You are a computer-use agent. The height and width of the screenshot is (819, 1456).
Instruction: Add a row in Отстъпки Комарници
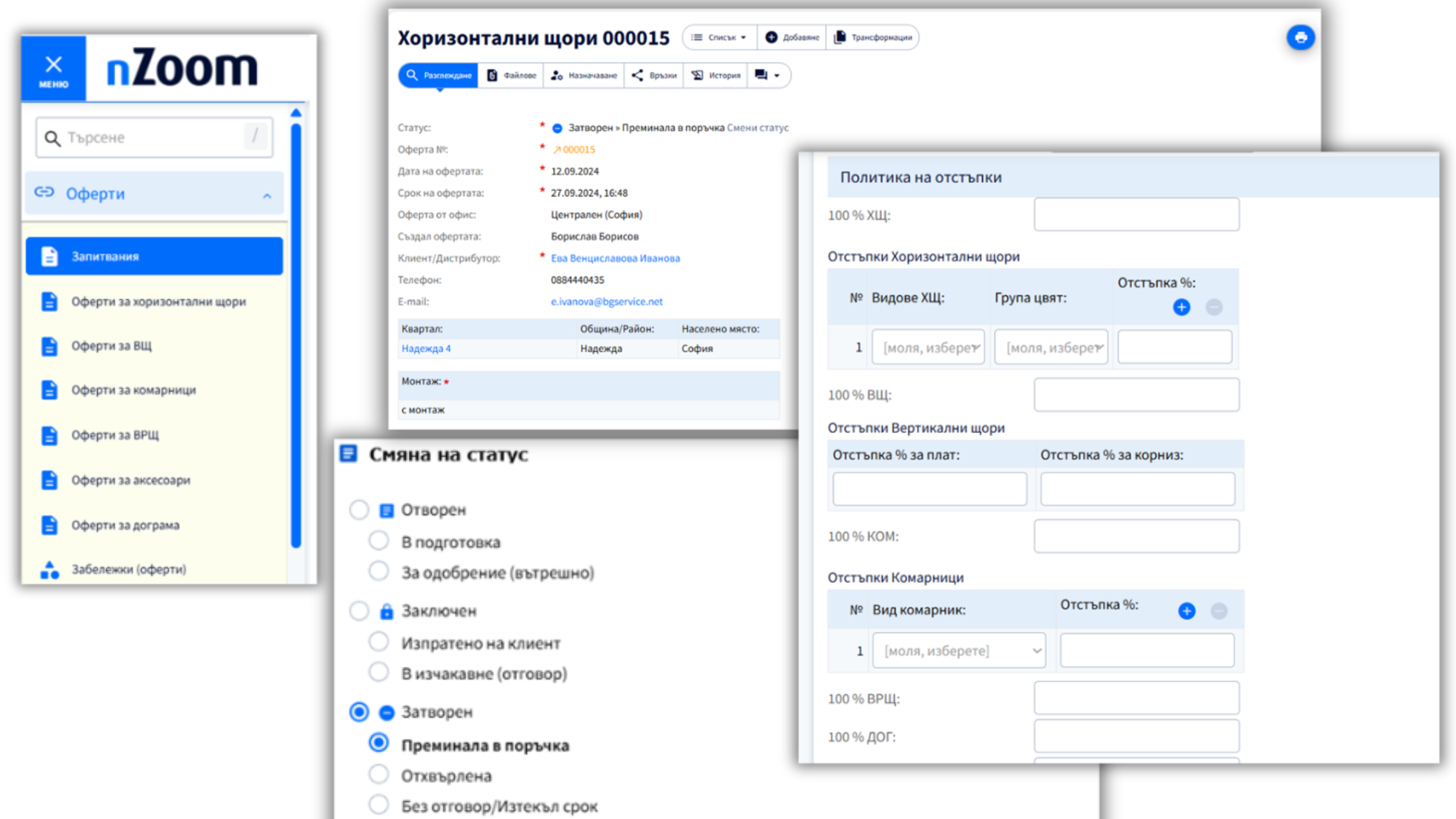[1187, 611]
